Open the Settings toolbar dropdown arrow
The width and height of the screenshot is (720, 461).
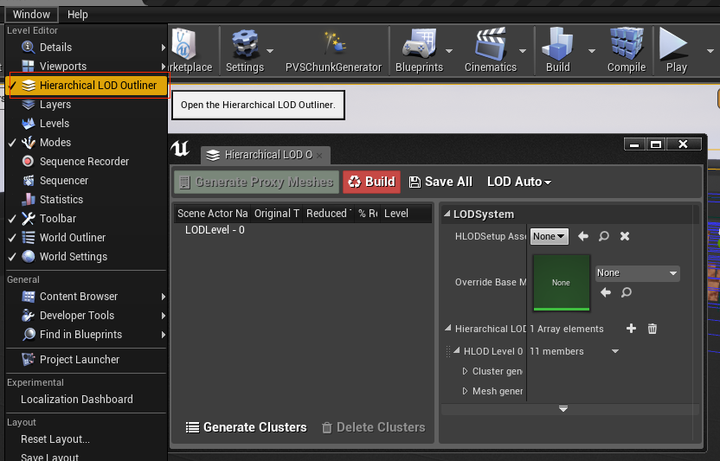(270, 51)
